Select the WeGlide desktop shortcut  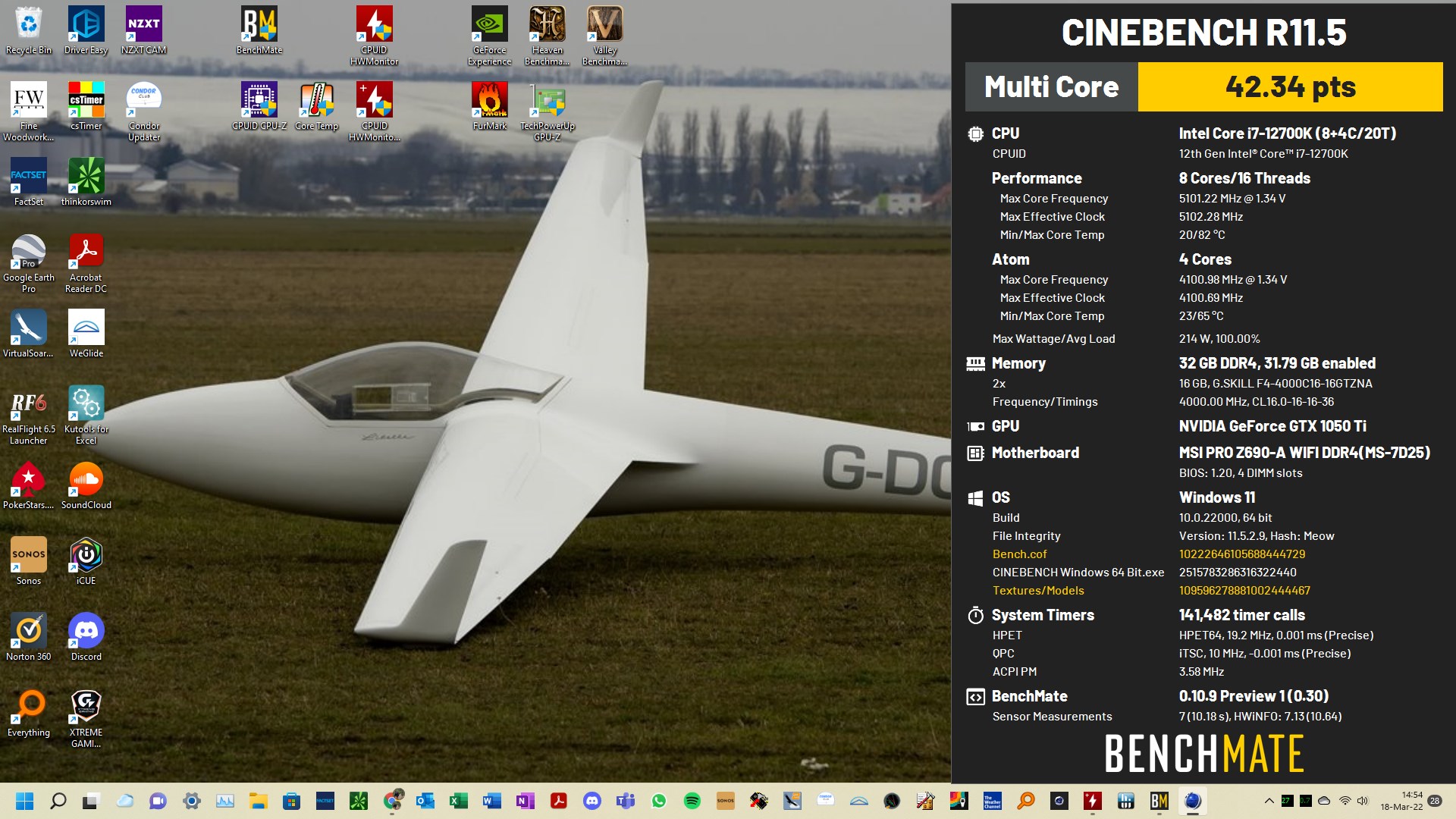point(86,334)
